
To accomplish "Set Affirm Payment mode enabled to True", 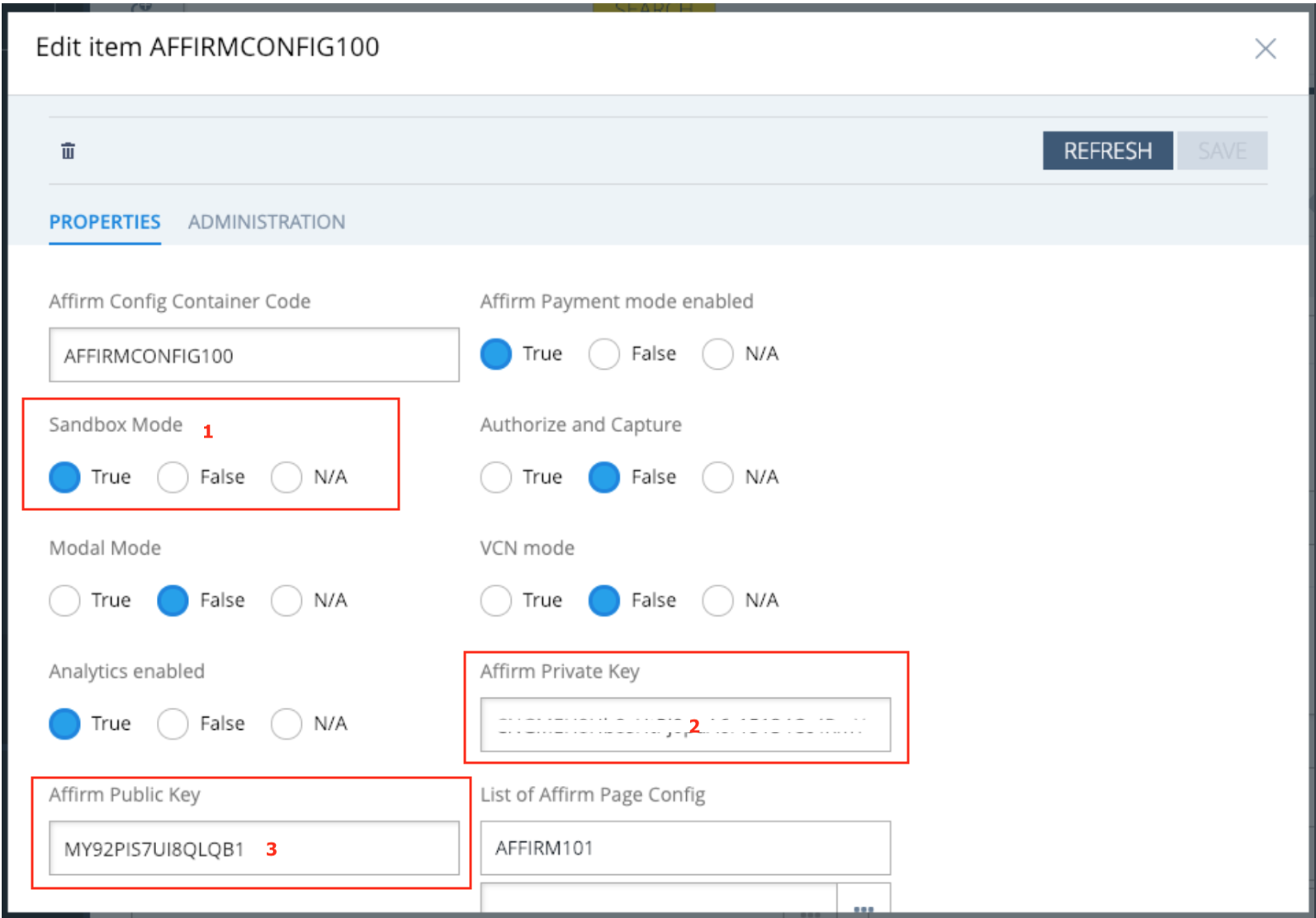I will [496, 354].
